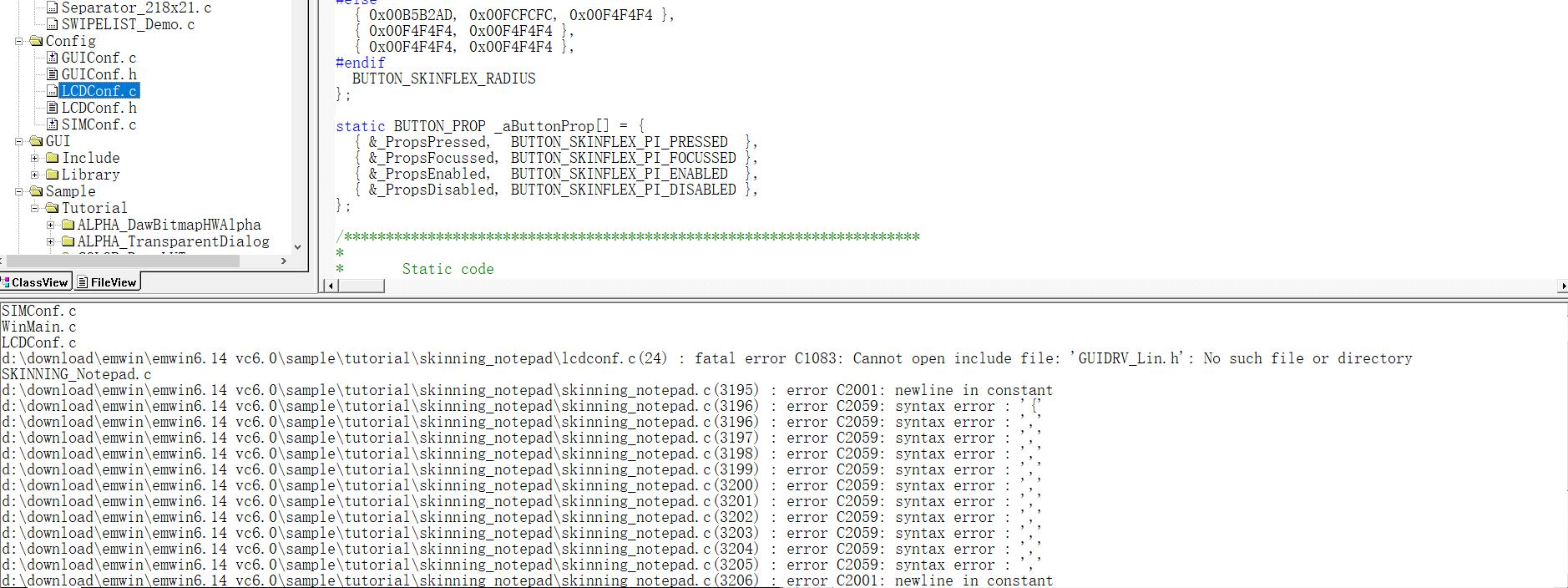
Task: Click 'WinMain.c' line in build output
Action: coord(39,327)
